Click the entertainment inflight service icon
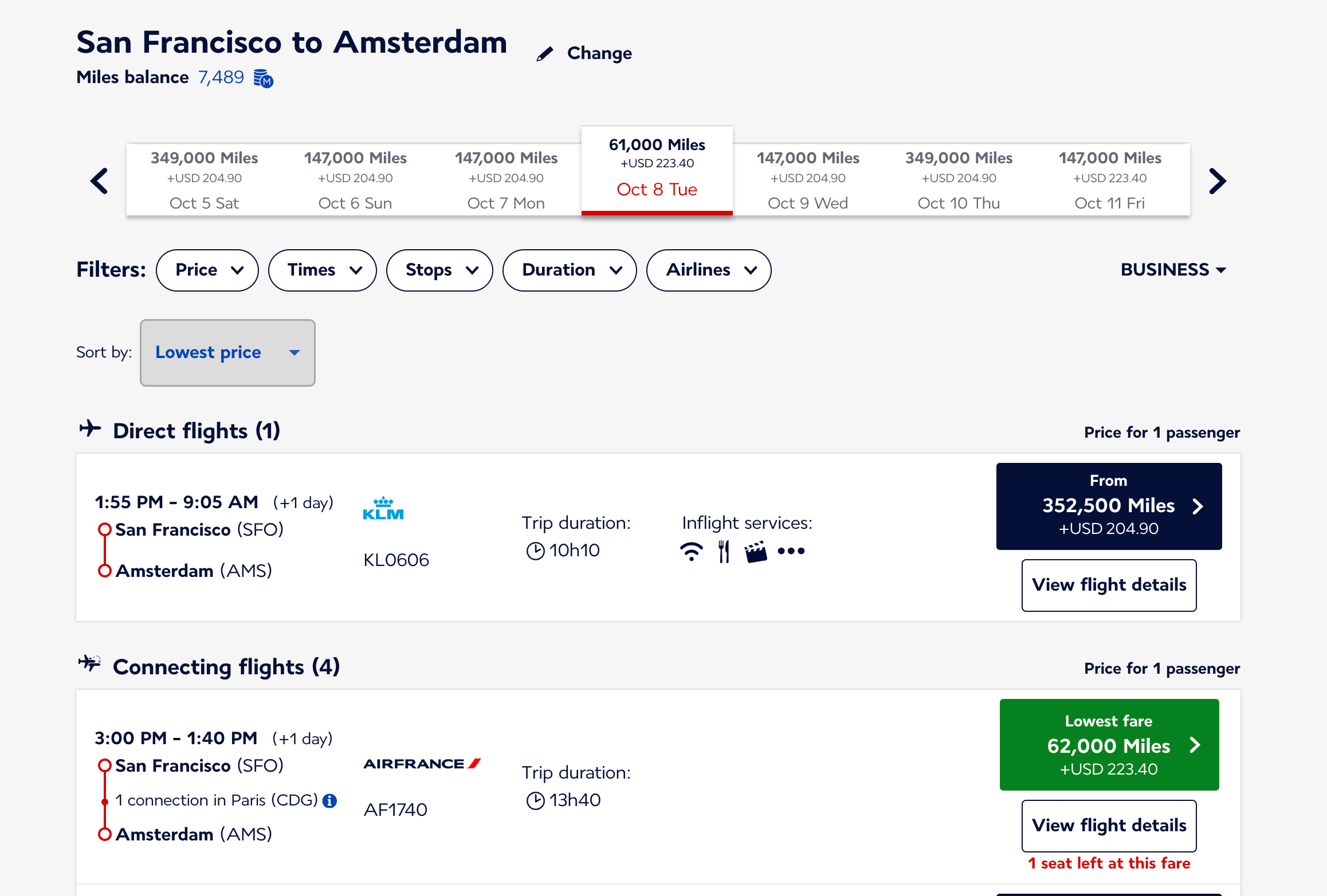The width and height of the screenshot is (1327, 896). pyautogui.click(x=756, y=551)
